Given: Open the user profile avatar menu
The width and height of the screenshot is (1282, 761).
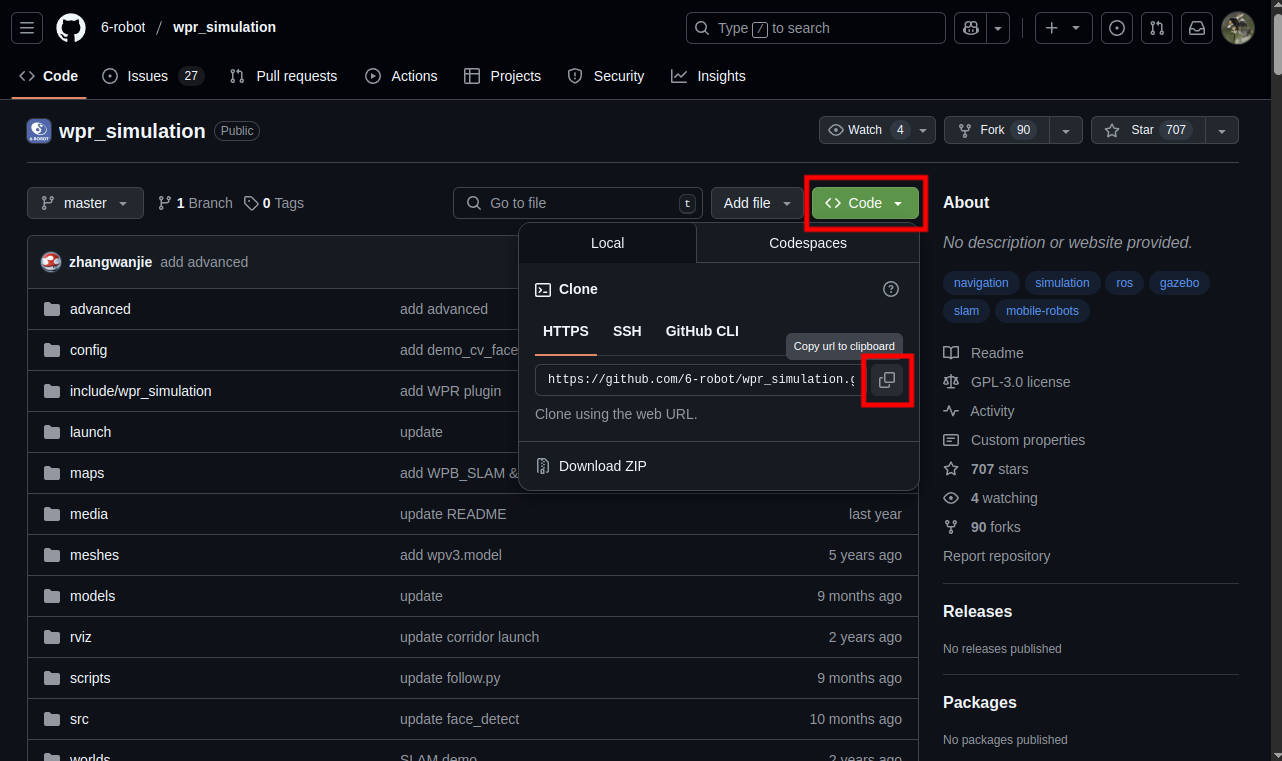Looking at the screenshot, I should [x=1238, y=28].
